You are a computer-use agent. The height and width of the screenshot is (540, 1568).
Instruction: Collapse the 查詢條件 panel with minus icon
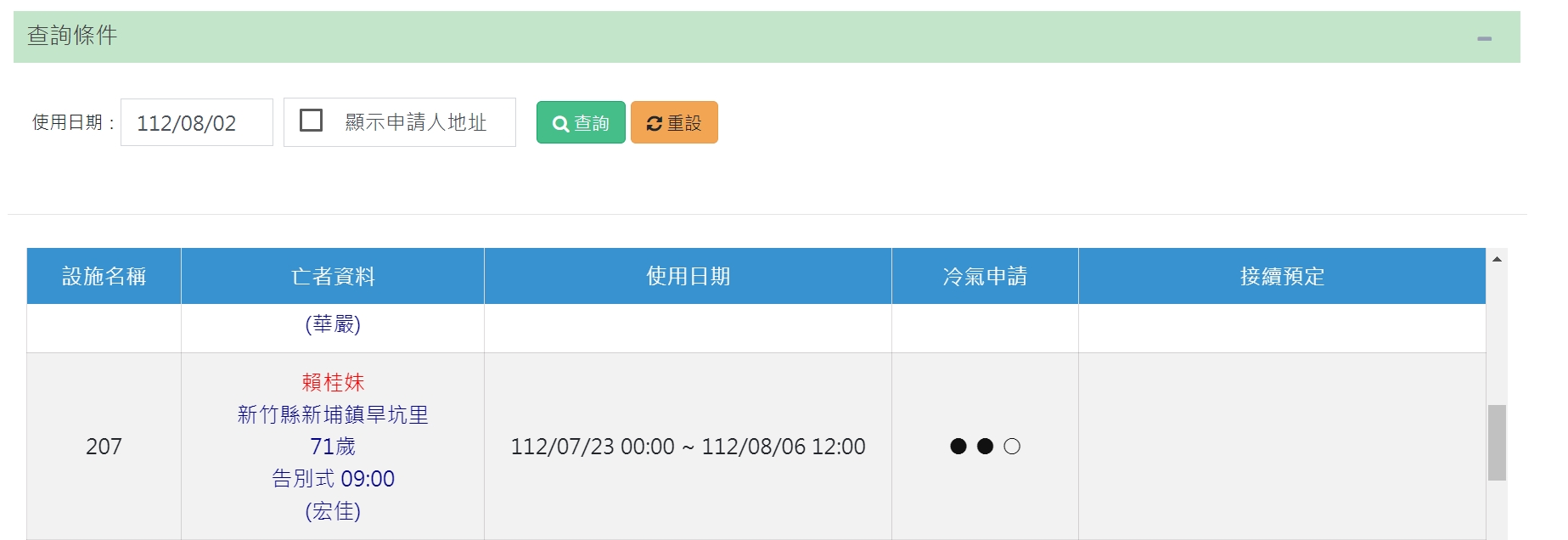click(1484, 38)
